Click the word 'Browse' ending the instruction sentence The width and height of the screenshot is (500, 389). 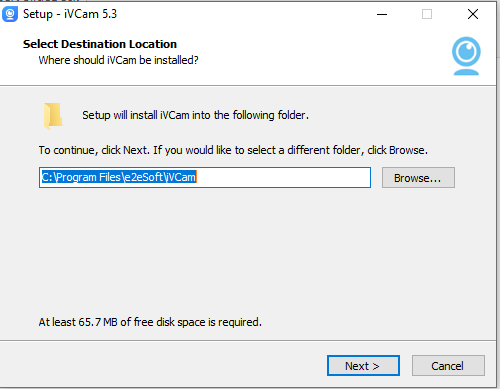407,150
